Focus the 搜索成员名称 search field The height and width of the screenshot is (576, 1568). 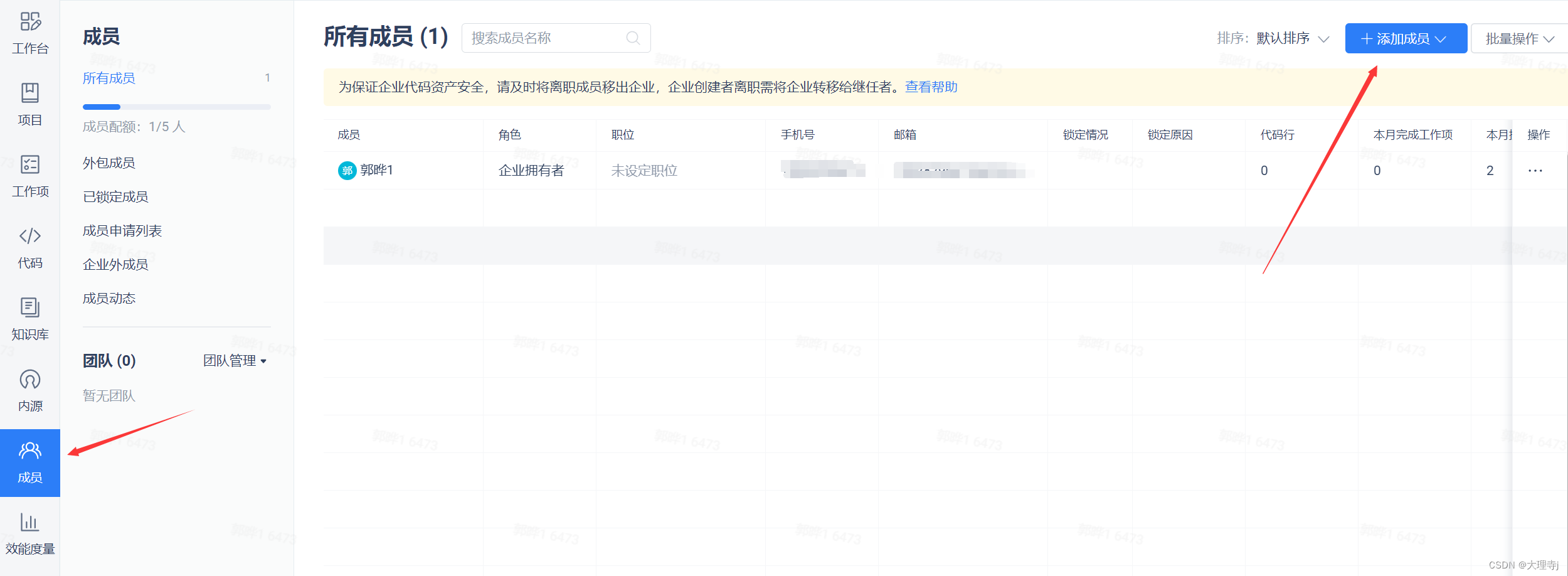[x=556, y=38]
